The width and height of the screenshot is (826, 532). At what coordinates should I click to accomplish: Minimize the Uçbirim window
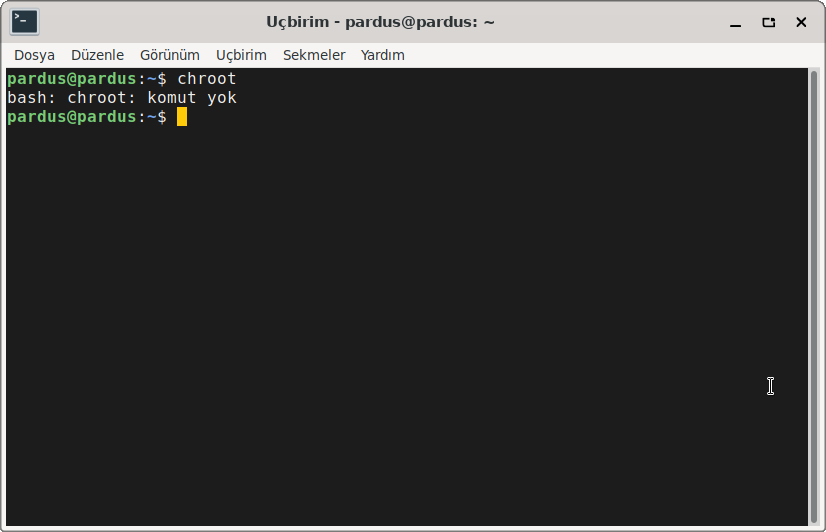point(735,23)
